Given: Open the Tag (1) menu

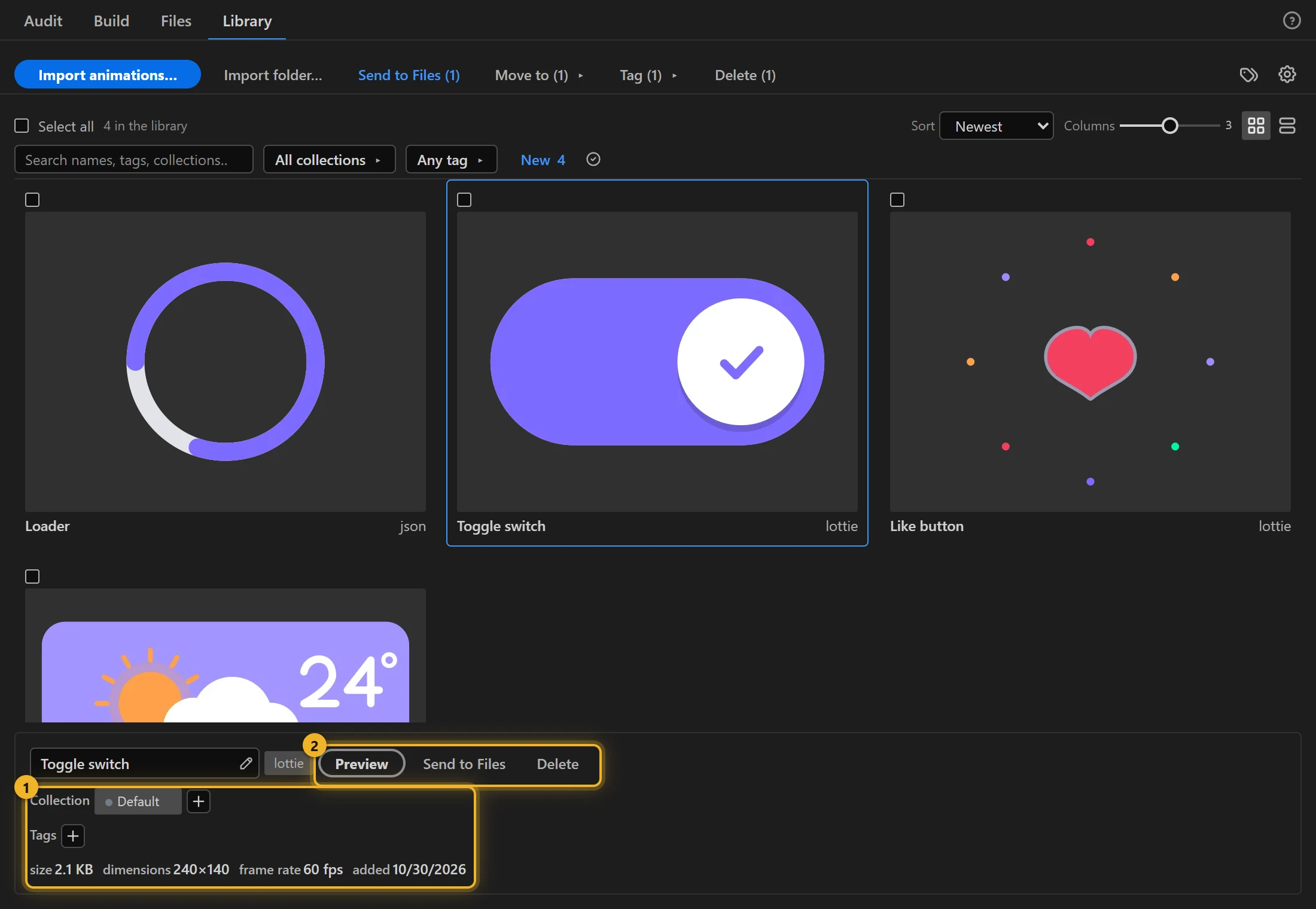Looking at the screenshot, I should 648,75.
